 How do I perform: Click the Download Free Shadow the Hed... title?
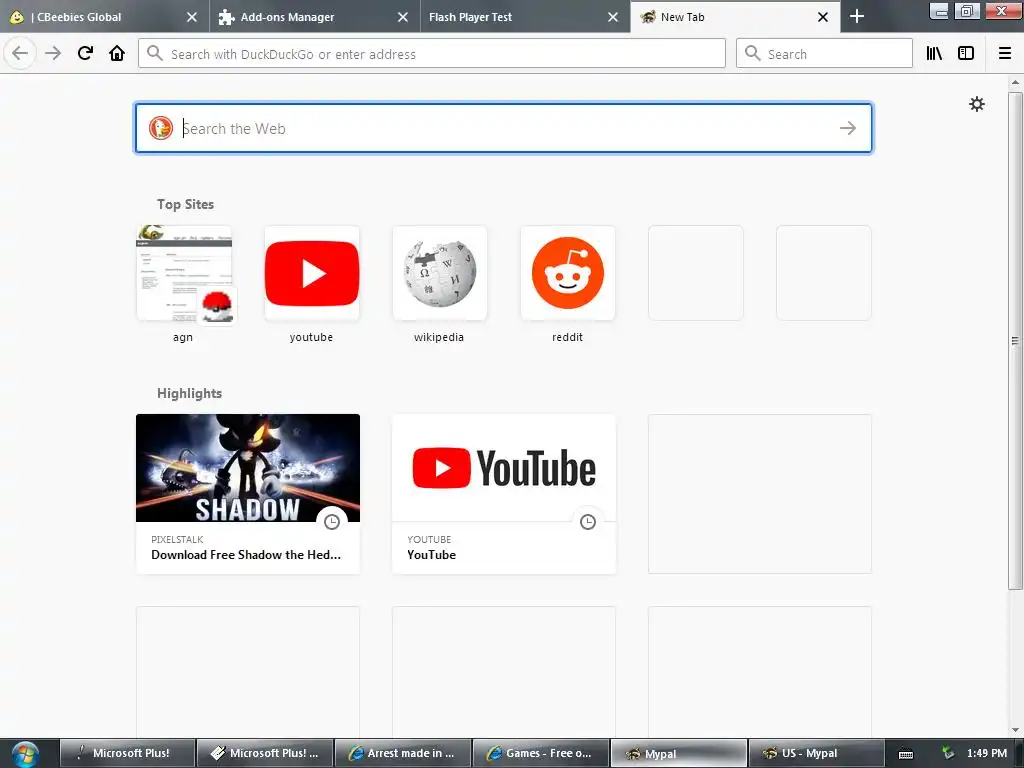[x=246, y=554]
